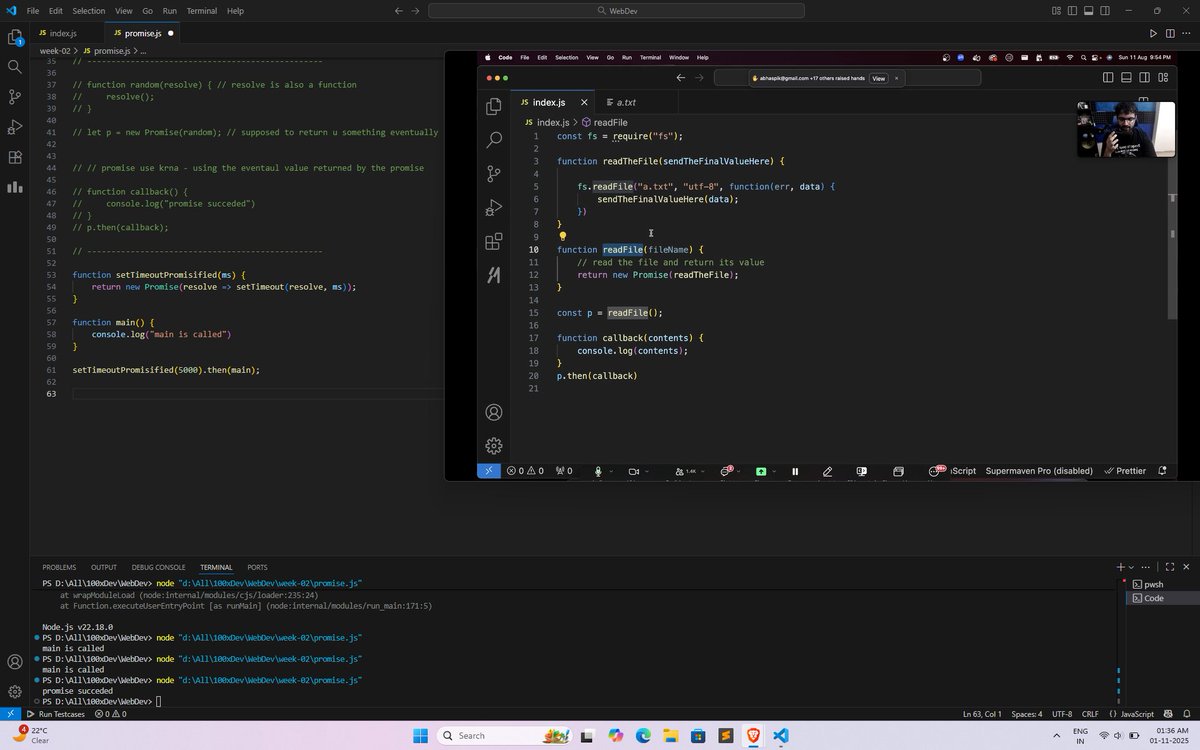Open the File menu
Viewport: 1200px width, 750px height.
pos(33,10)
